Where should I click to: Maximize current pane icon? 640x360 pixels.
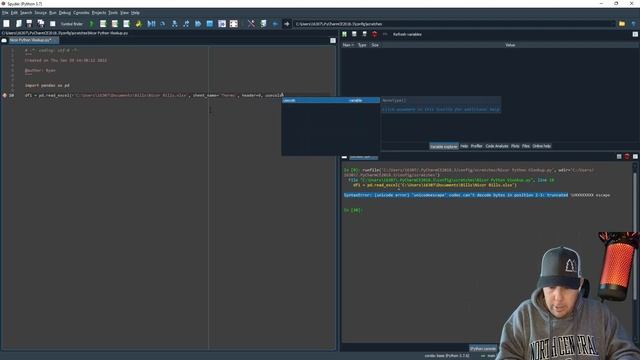(x=222, y=24)
